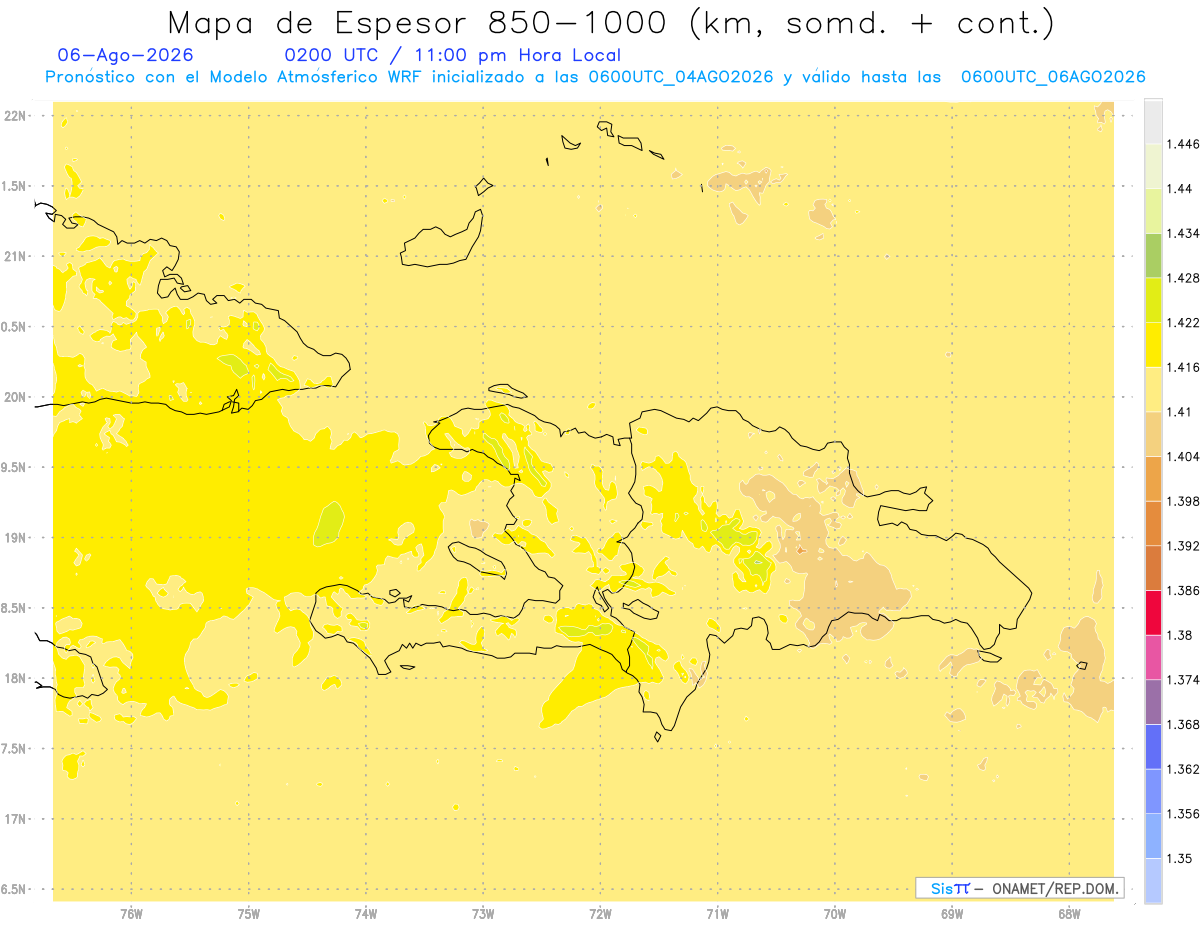Click the 1.428 legend value
The height and width of the screenshot is (927, 1200).
(1184, 278)
